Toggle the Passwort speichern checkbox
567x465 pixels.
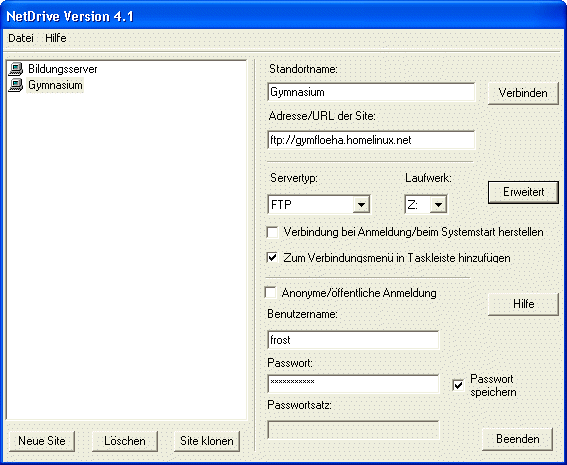click(458, 385)
